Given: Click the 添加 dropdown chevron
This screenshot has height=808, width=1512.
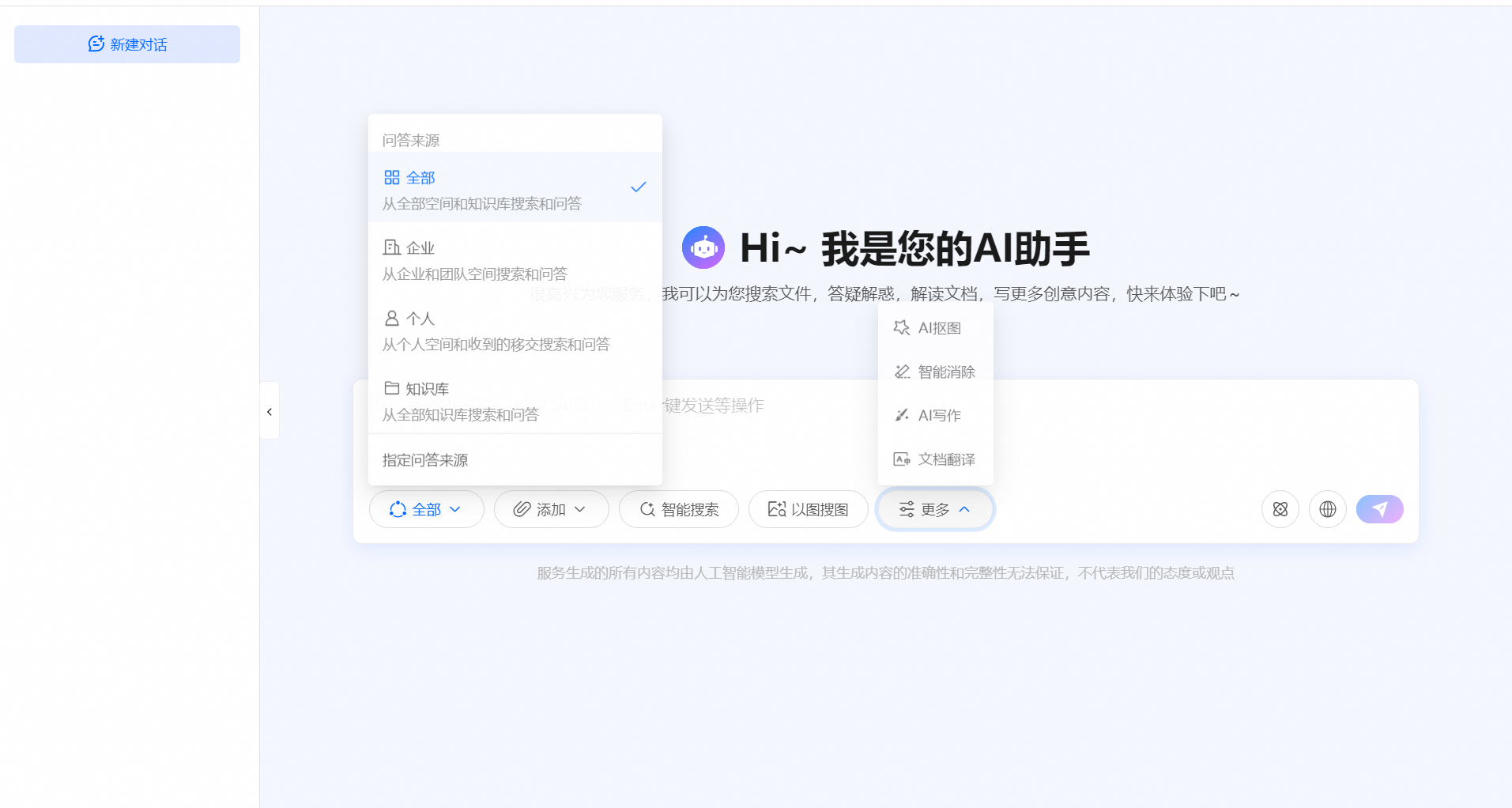Looking at the screenshot, I should pyautogui.click(x=580, y=509).
